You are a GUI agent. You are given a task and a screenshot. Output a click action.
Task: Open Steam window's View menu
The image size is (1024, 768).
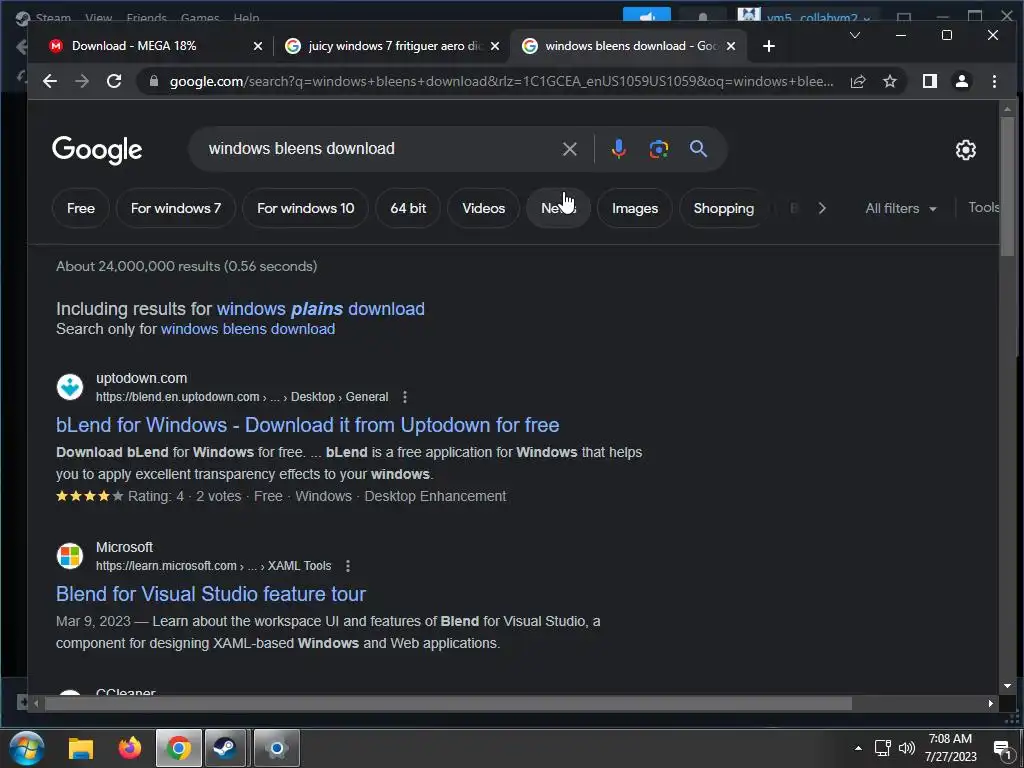pyautogui.click(x=98, y=18)
